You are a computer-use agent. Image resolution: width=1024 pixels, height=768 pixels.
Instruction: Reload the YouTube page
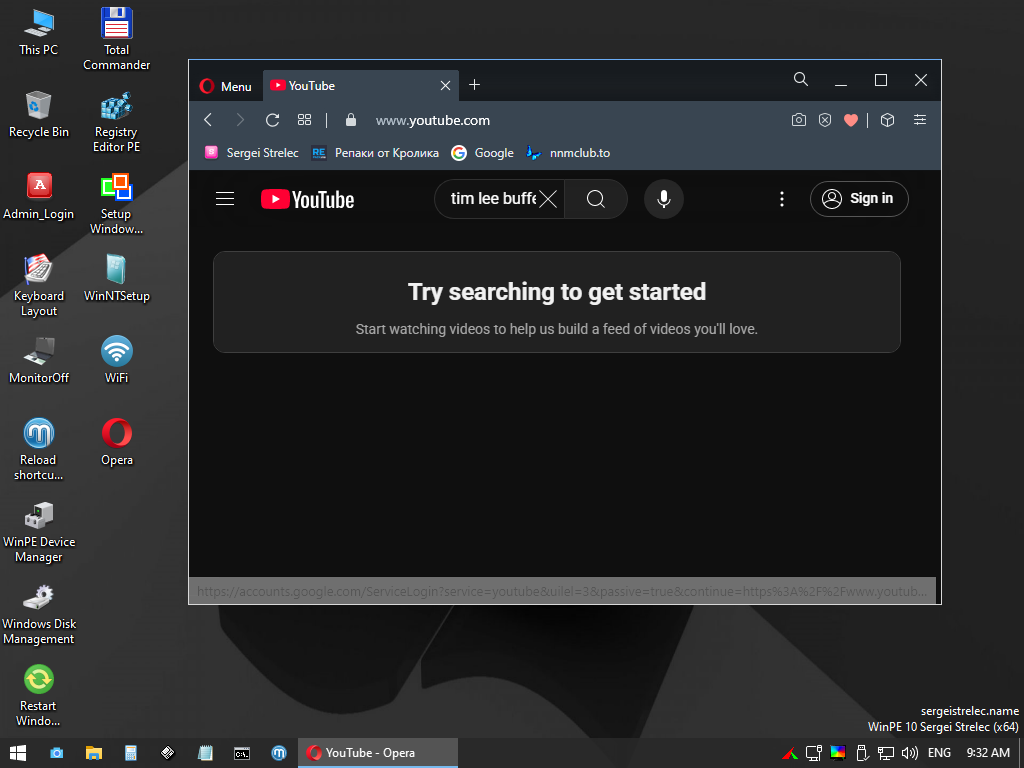pyautogui.click(x=272, y=120)
